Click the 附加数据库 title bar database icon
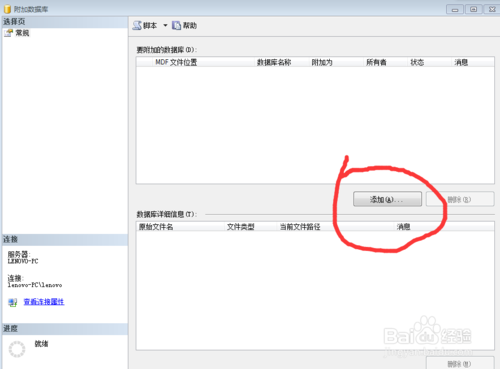 [7, 9]
